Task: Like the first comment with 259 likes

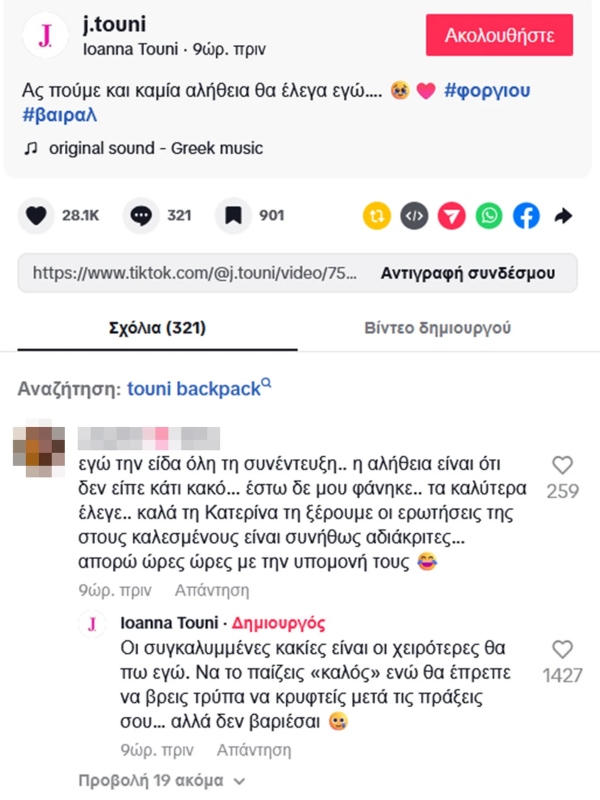Action: pyautogui.click(x=563, y=465)
